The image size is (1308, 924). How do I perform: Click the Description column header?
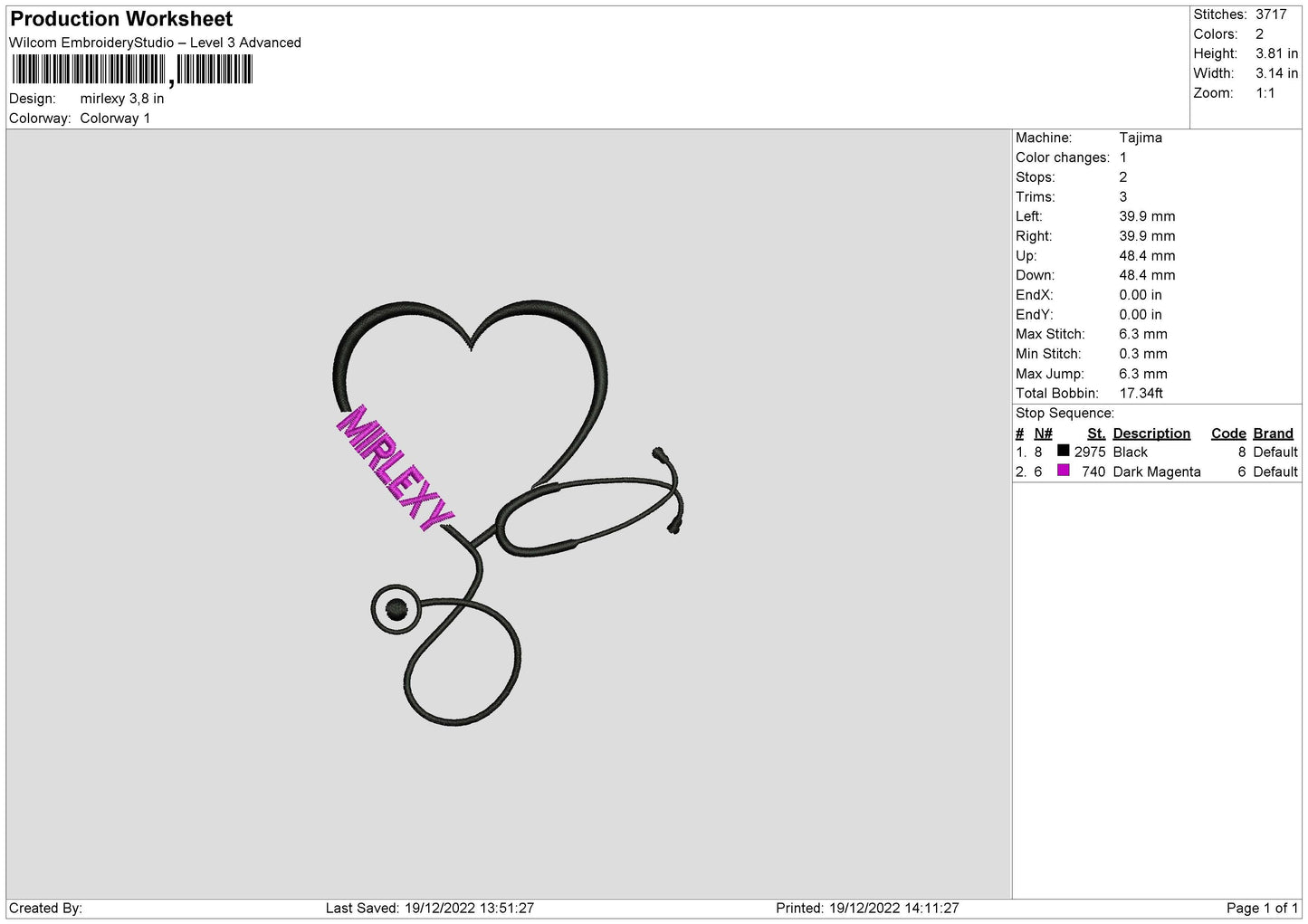tap(1151, 433)
